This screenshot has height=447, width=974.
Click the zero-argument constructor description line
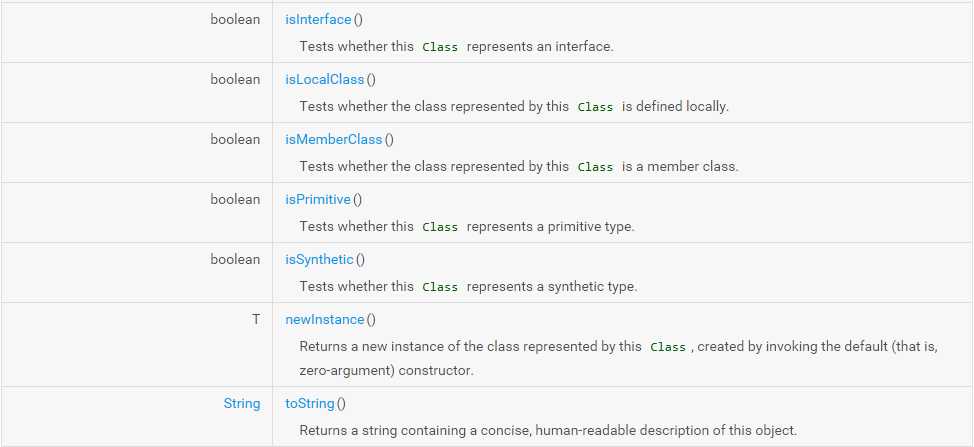(x=386, y=371)
